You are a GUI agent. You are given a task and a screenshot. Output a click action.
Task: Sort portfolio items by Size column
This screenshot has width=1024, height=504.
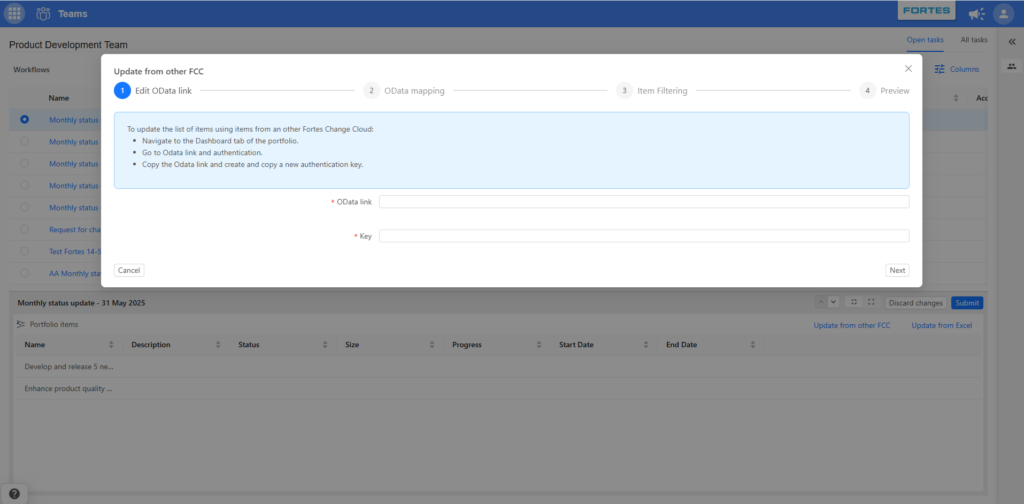432,345
